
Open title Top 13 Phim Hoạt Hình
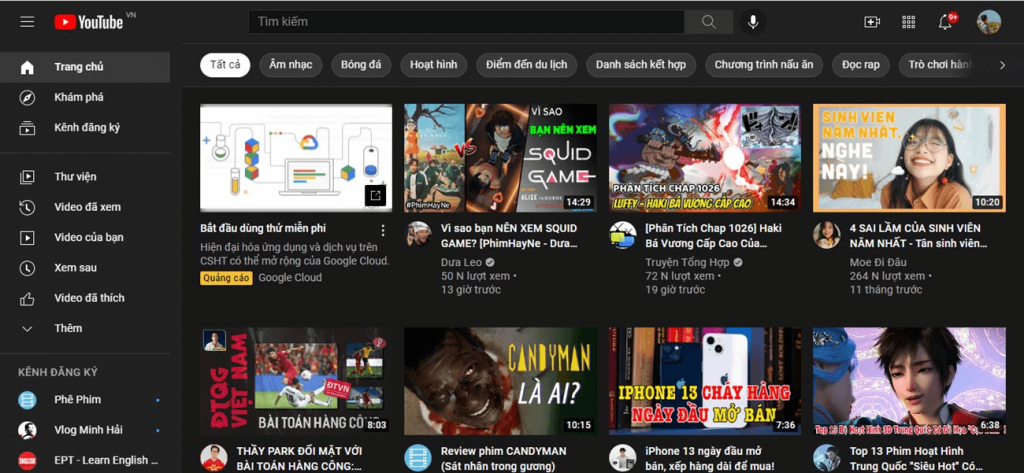click(x=918, y=459)
